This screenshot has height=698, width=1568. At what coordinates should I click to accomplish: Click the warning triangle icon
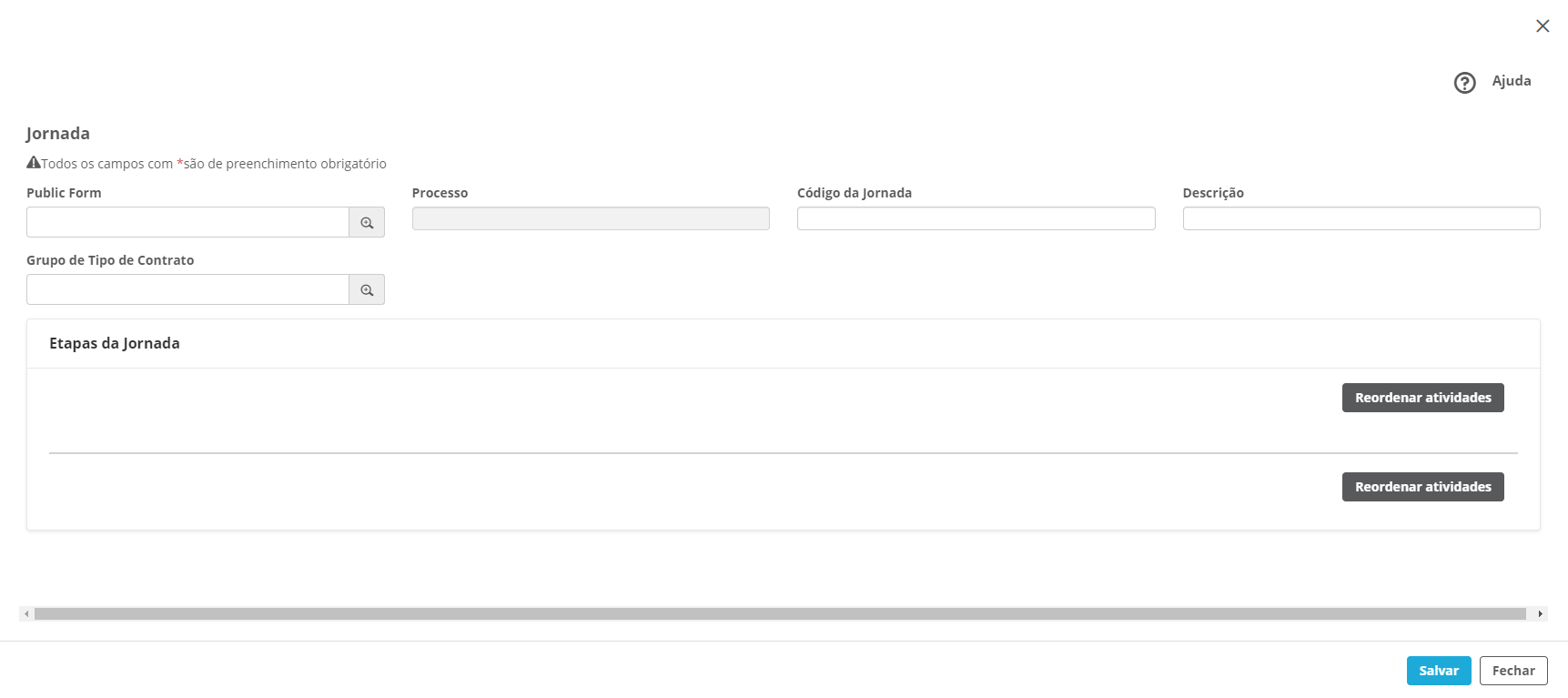click(x=34, y=163)
